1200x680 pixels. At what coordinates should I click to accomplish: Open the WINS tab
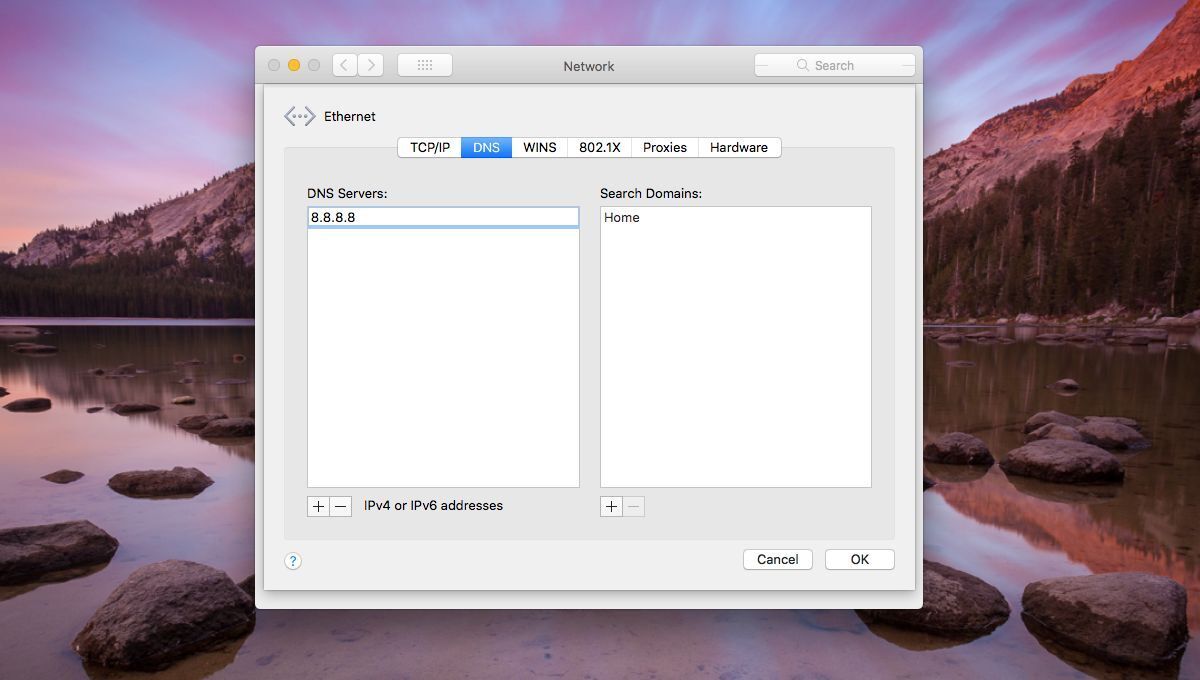540,147
